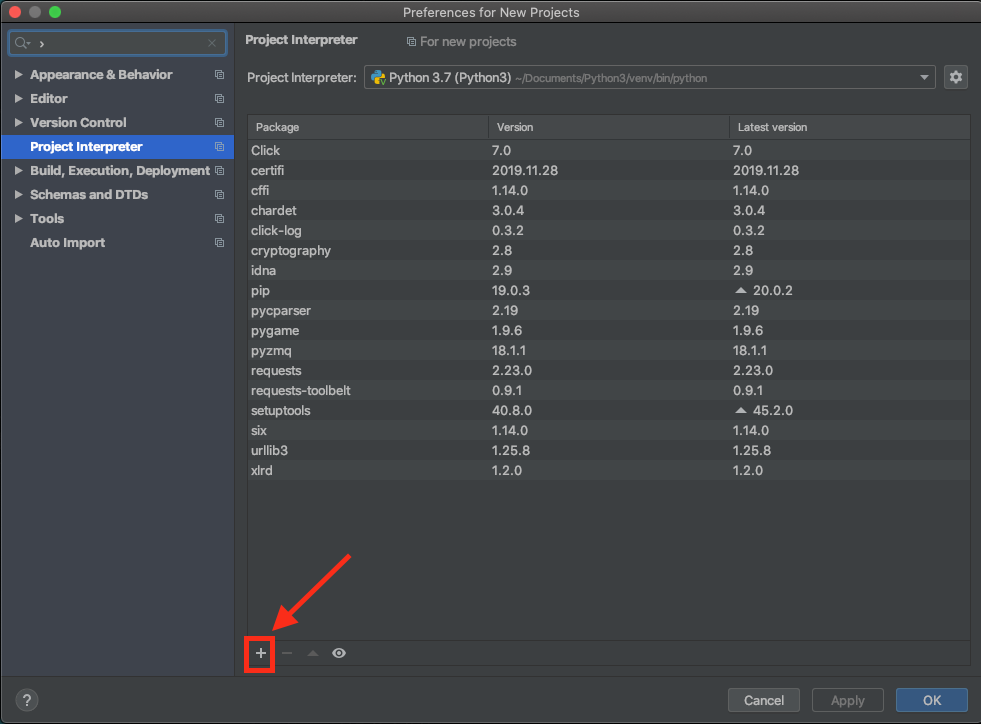Screen dimensions: 981x724
Task: Click the Python interpreter logo icon
Action: tap(378, 78)
